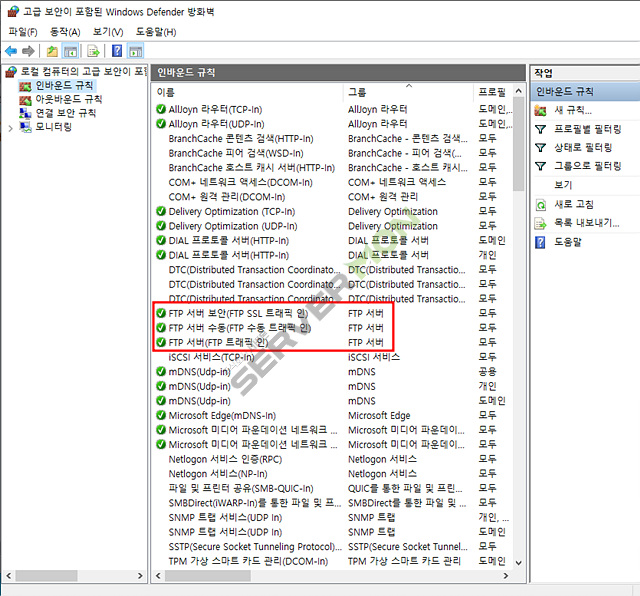Viewport: 640px width, 596px height.
Task: Click the Forward arrow toolbar icon
Action: (x=28, y=51)
